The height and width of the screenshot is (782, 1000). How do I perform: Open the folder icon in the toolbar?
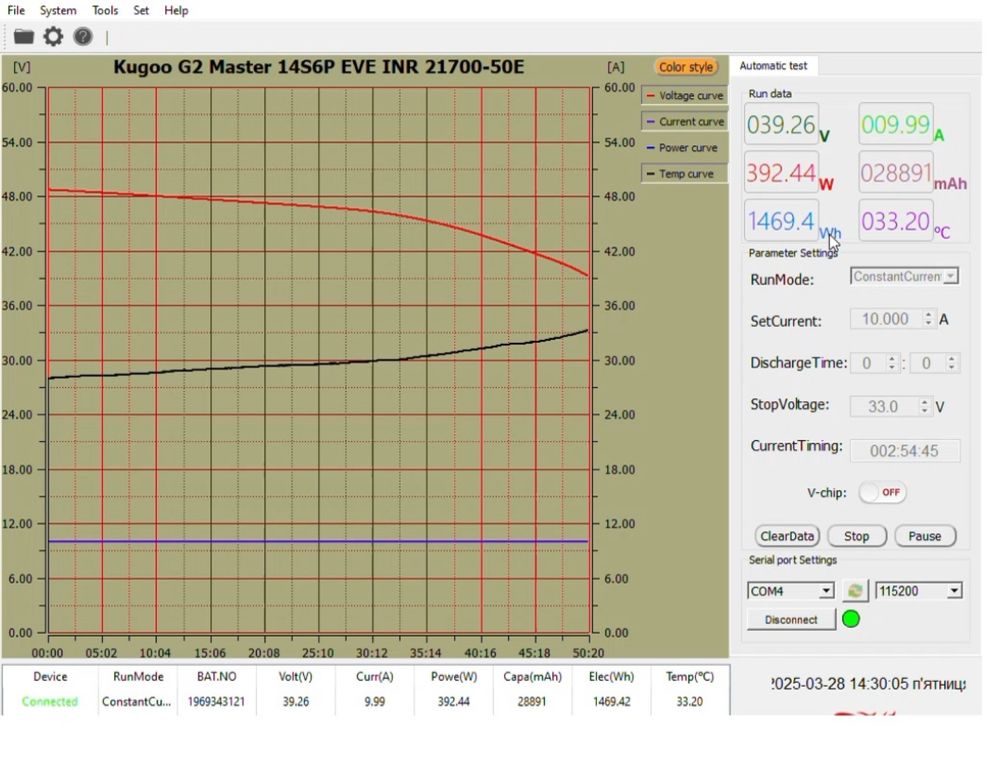click(24, 36)
